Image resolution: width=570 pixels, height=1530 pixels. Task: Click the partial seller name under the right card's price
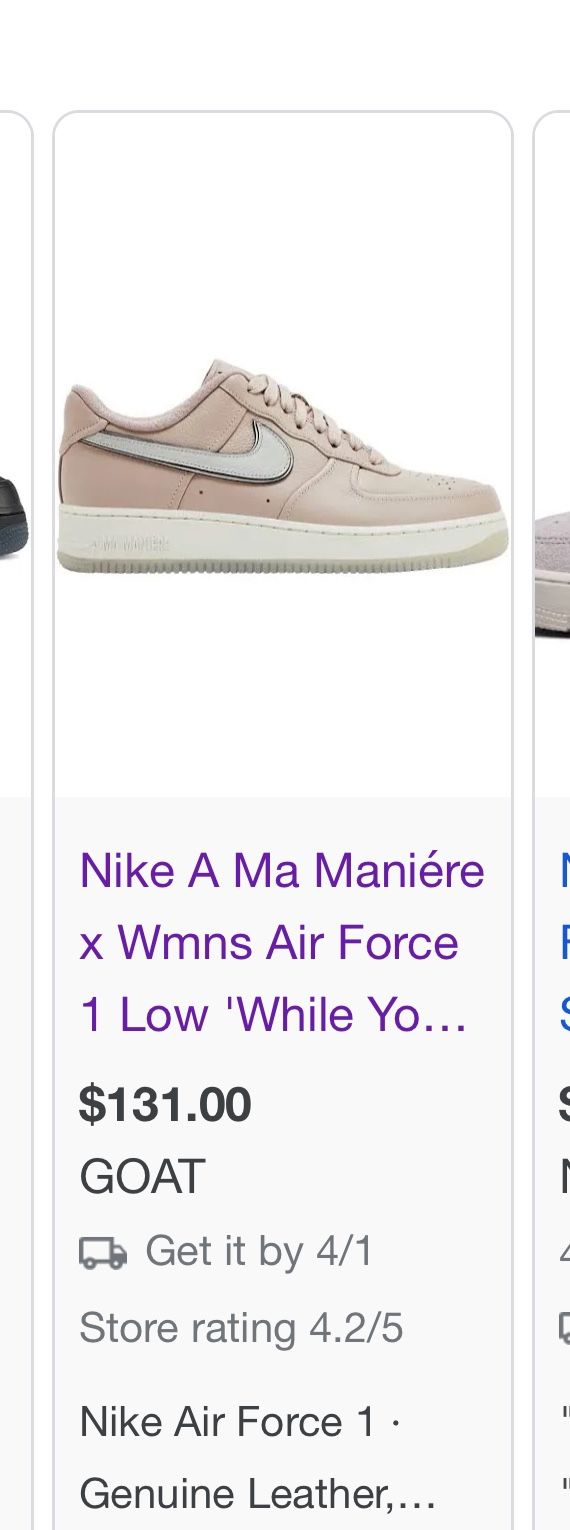(565, 1177)
